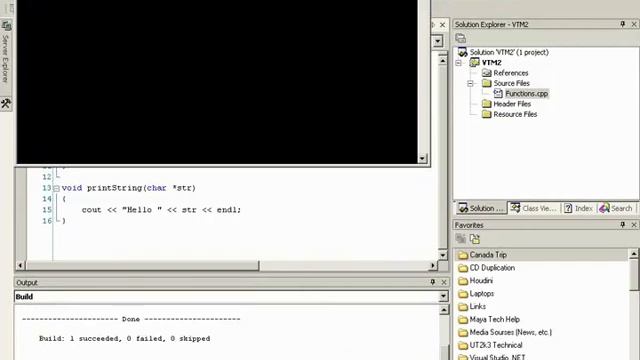640x360 pixels.
Task: Pin the Favorites panel
Action: point(622,225)
